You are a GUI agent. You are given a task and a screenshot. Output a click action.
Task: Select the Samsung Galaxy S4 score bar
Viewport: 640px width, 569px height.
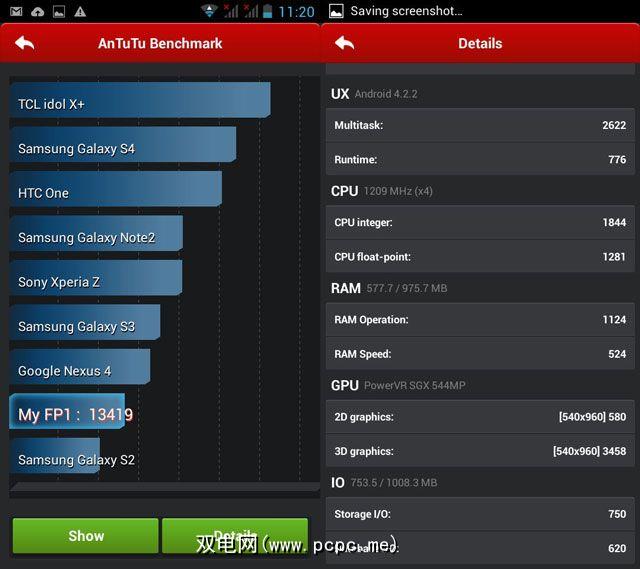(123, 144)
